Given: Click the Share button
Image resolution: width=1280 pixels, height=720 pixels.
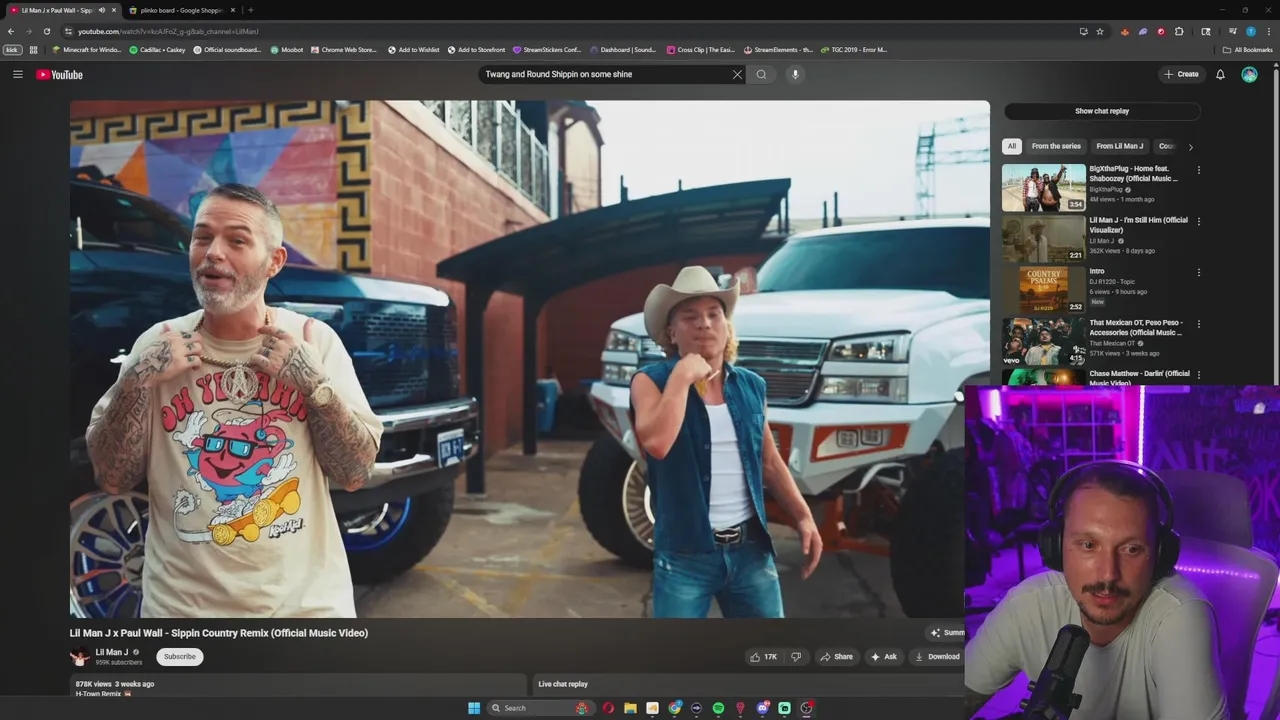Looking at the screenshot, I should click(836, 657).
